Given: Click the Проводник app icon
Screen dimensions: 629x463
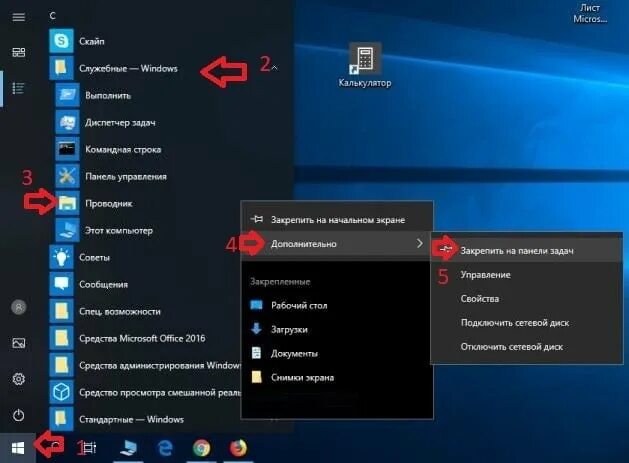Looking at the screenshot, I should (x=67, y=203).
